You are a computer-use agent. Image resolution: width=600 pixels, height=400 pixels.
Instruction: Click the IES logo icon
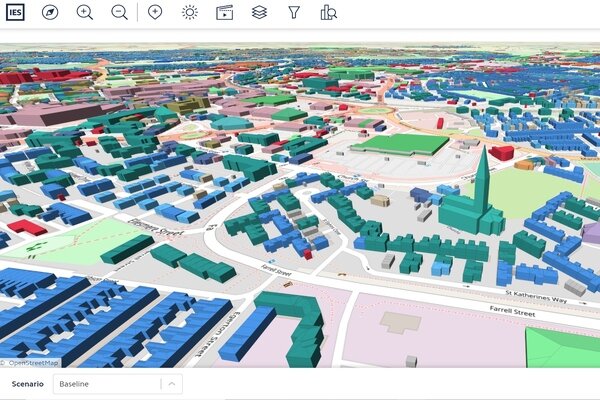(16, 12)
